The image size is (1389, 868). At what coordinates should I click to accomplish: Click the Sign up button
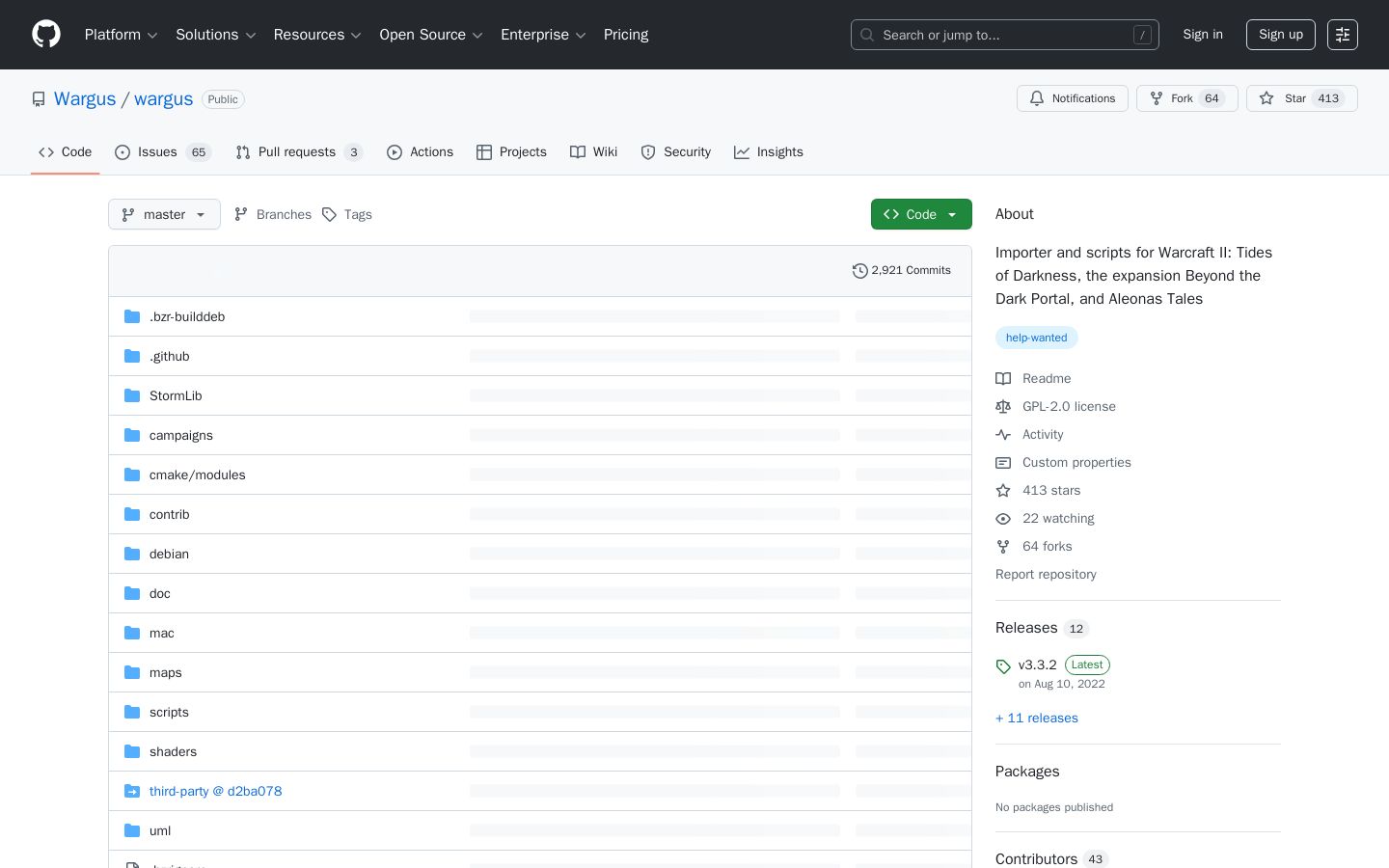pyautogui.click(x=1281, y=35)
